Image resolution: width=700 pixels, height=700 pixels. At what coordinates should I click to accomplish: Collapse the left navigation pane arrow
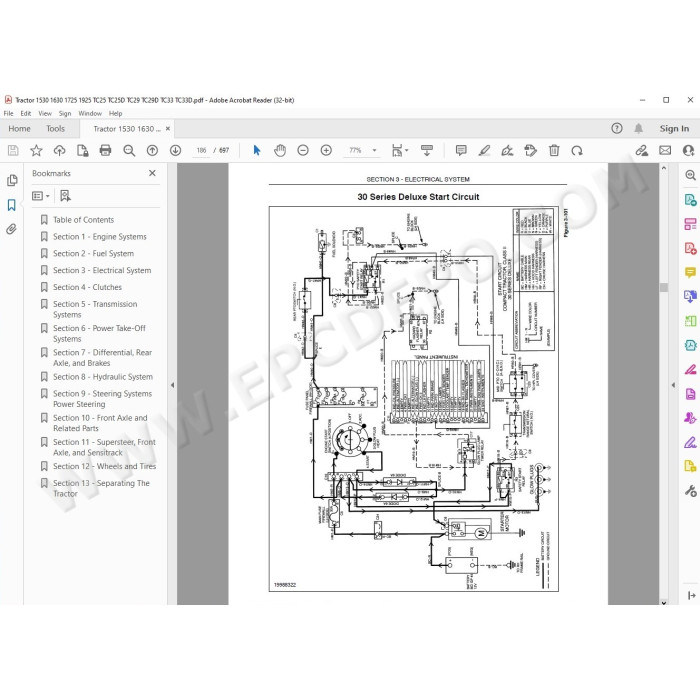click(x=172, y=385)
